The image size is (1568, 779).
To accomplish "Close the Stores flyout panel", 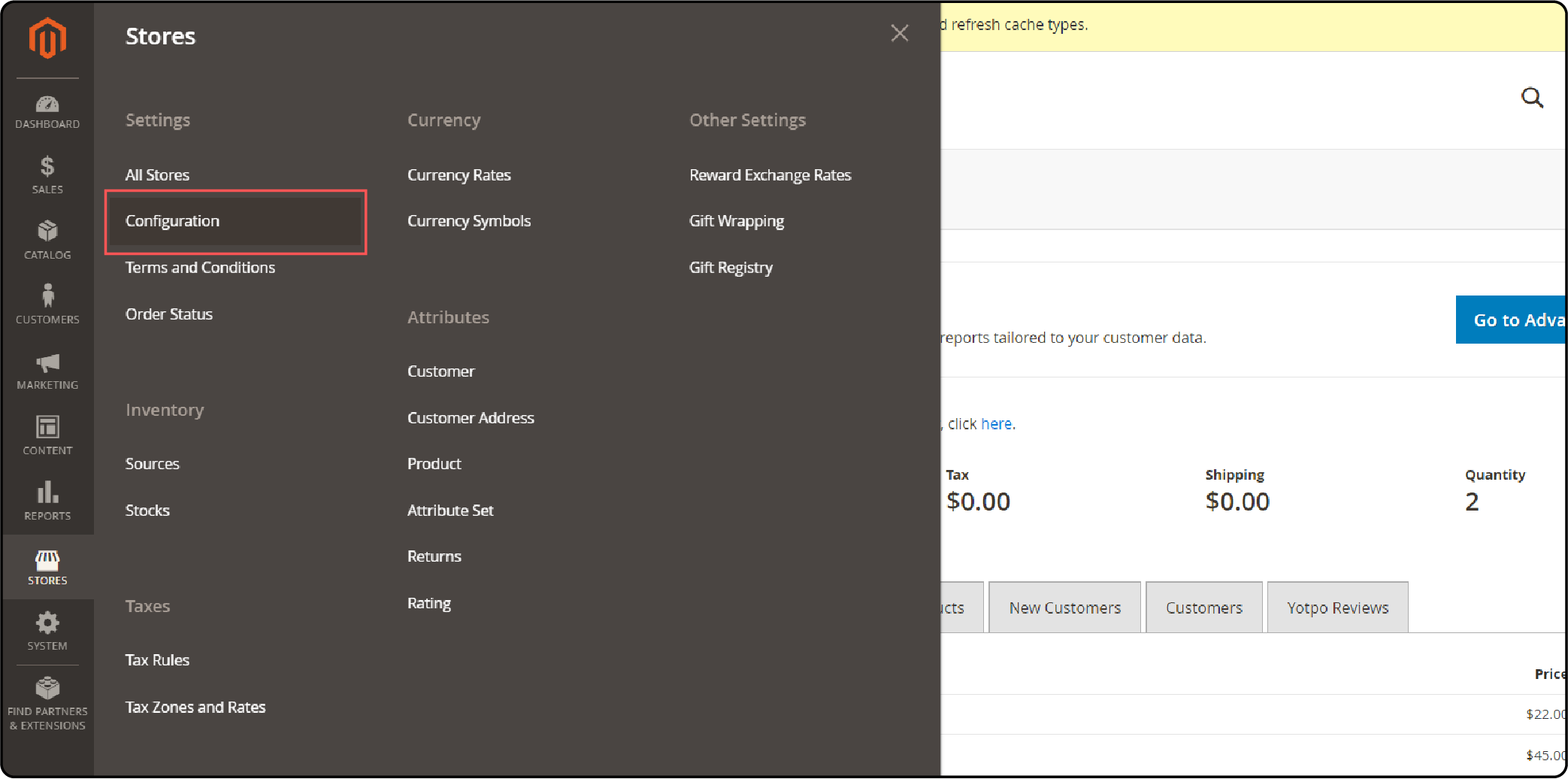I will pos(900,33).
